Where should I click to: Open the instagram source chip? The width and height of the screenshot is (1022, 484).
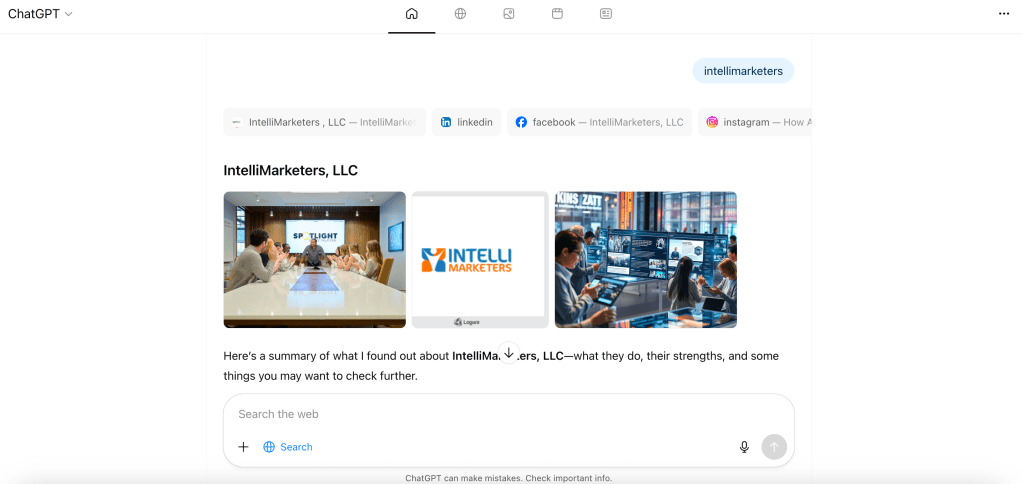click(x=755, y=122)
